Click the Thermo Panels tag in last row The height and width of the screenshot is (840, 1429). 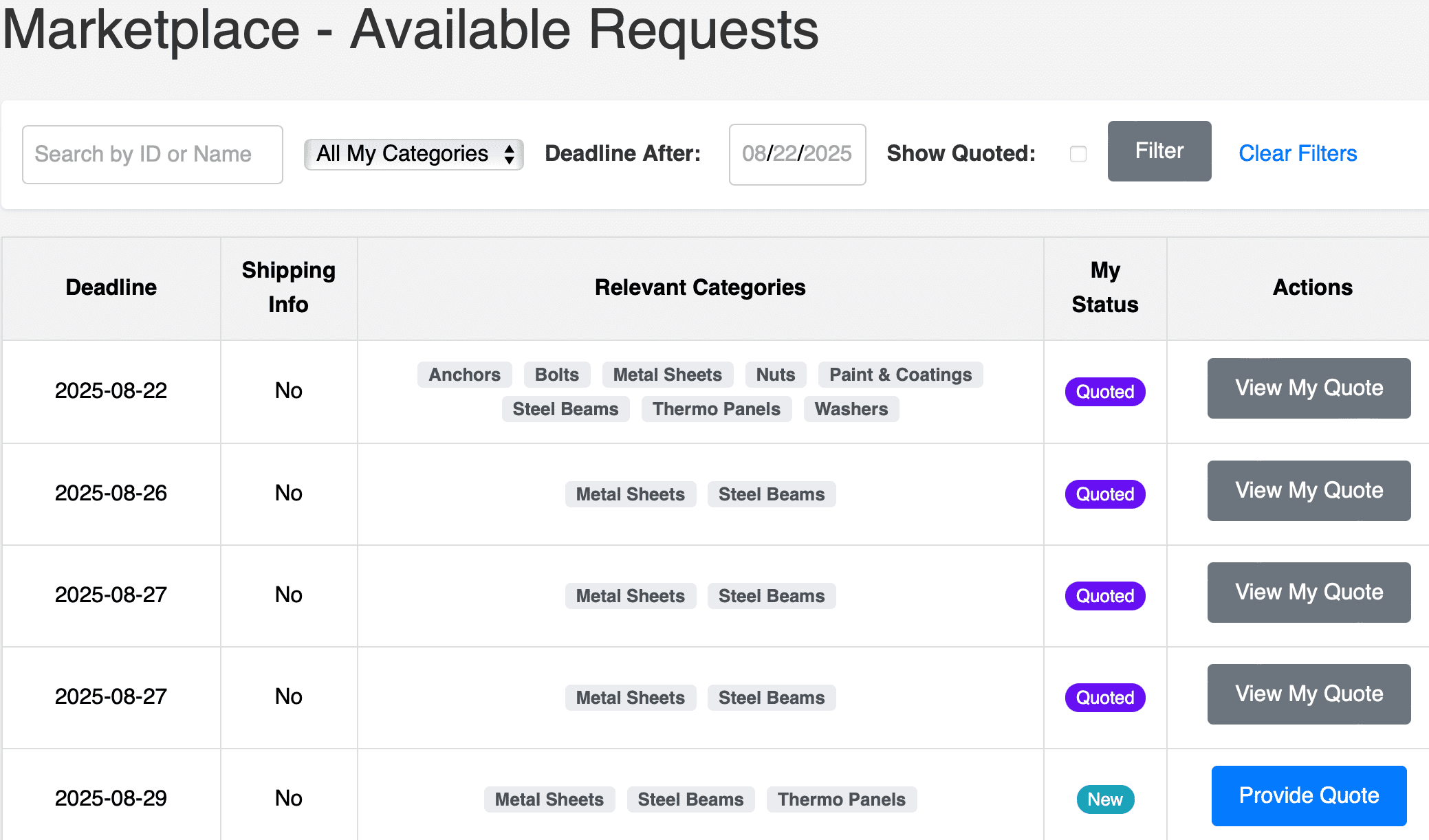tap(840, 799)
